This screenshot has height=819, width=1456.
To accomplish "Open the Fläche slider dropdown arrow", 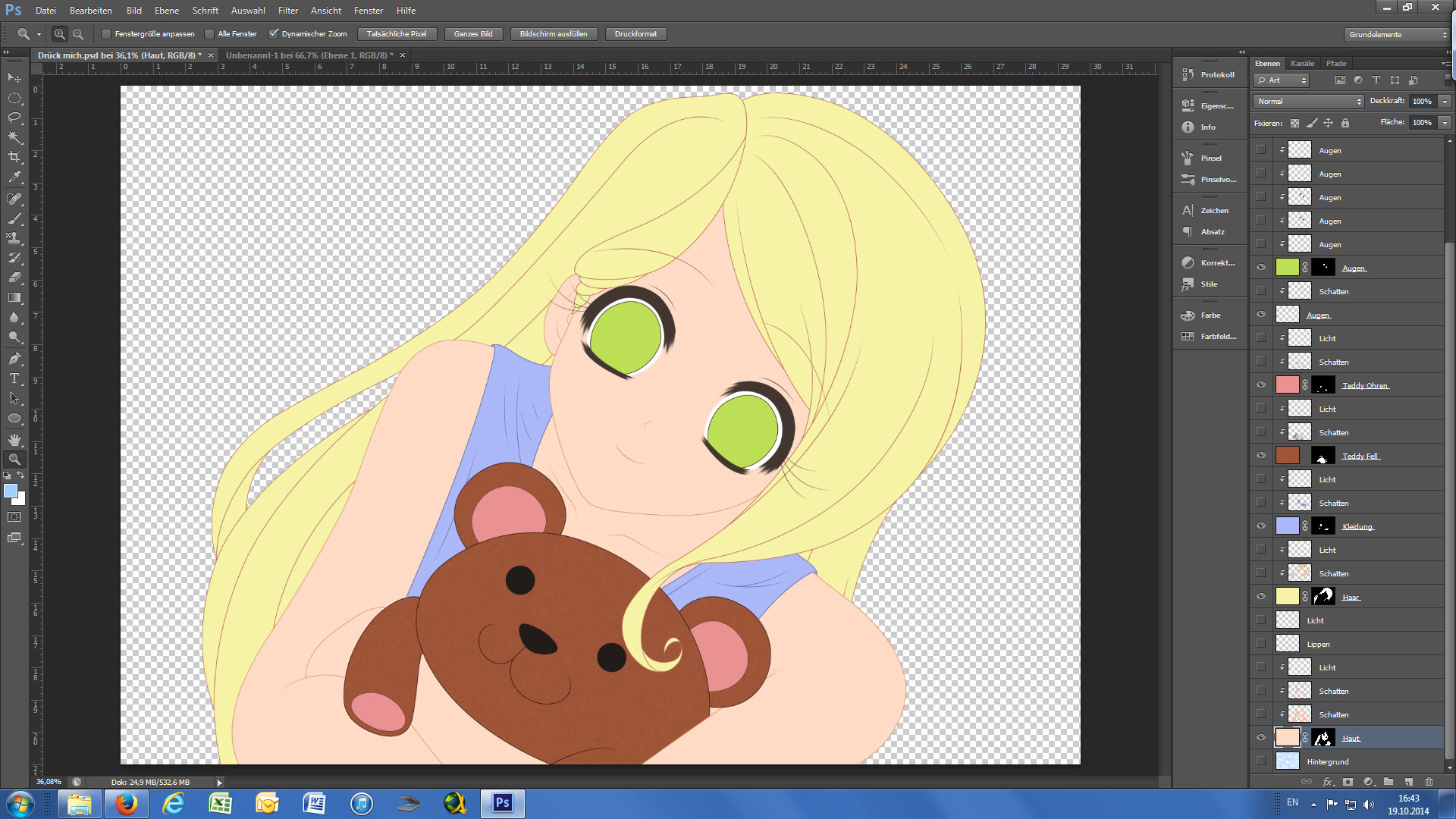I will coord(1445,123).
